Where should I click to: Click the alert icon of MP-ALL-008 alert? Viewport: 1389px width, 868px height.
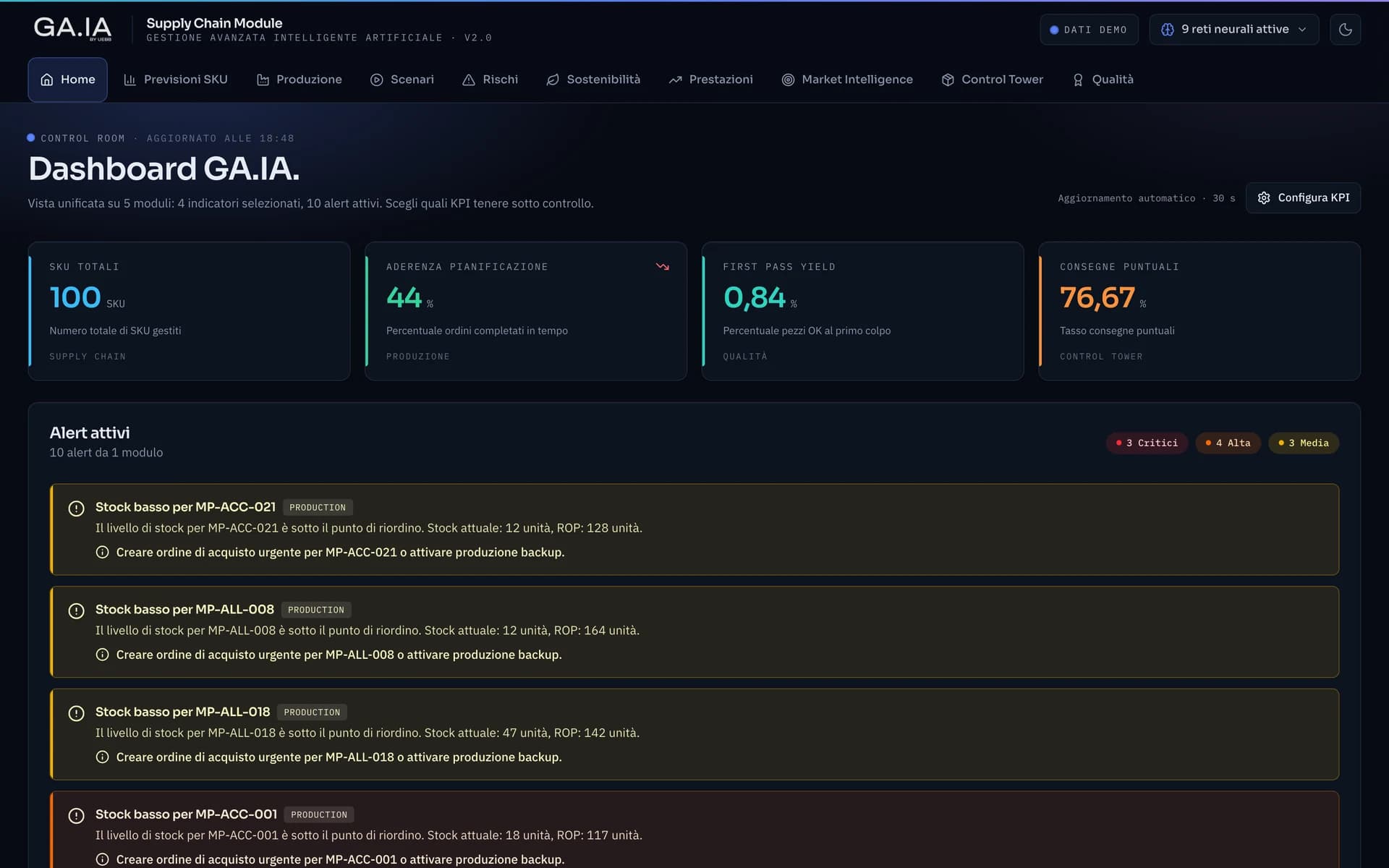pos(76,610)
